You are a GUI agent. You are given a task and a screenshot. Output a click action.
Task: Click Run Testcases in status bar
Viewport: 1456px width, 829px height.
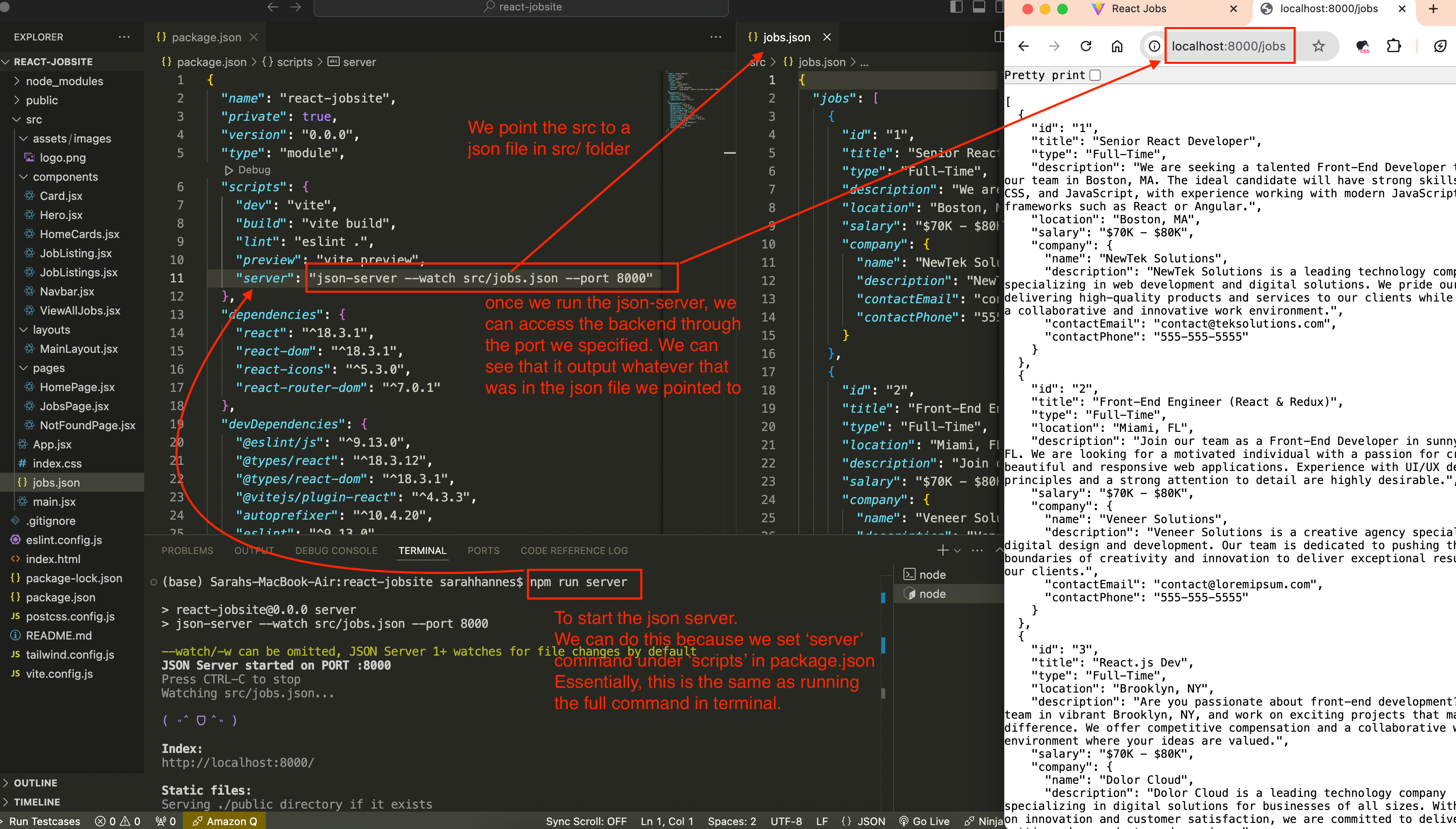[40, 821]
